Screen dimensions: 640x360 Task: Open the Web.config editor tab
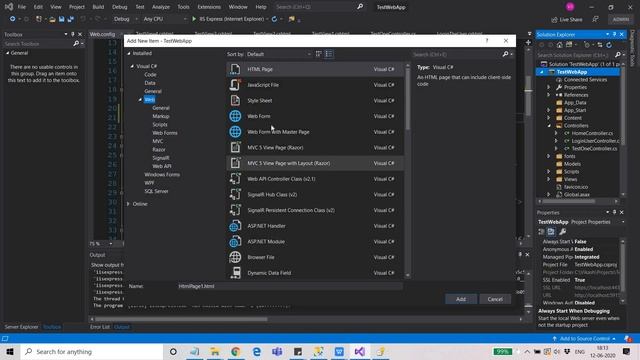(102, 34)
